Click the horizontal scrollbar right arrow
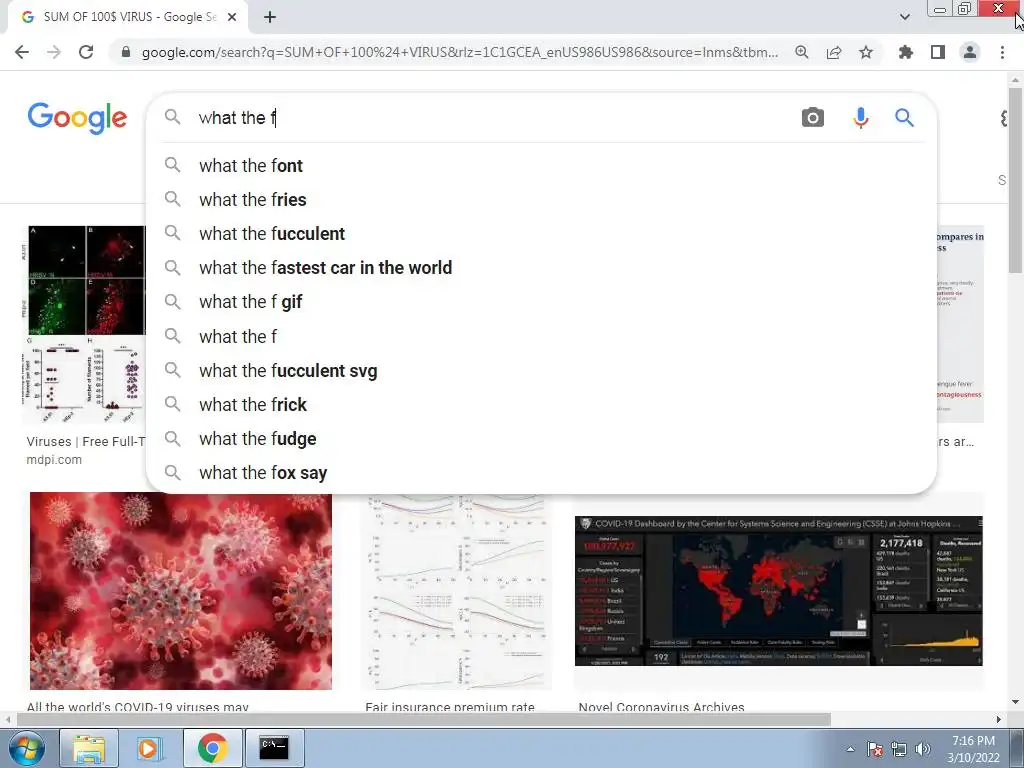 tap(999, 719)
